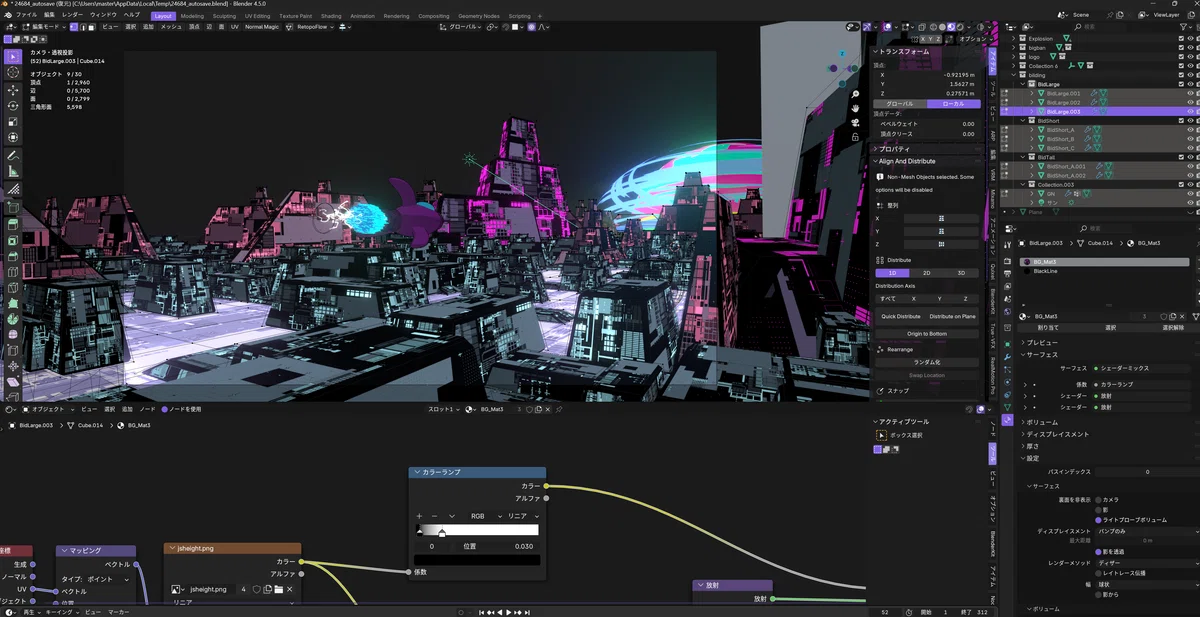Open the ファイル menu

click(x=26, y=16)
